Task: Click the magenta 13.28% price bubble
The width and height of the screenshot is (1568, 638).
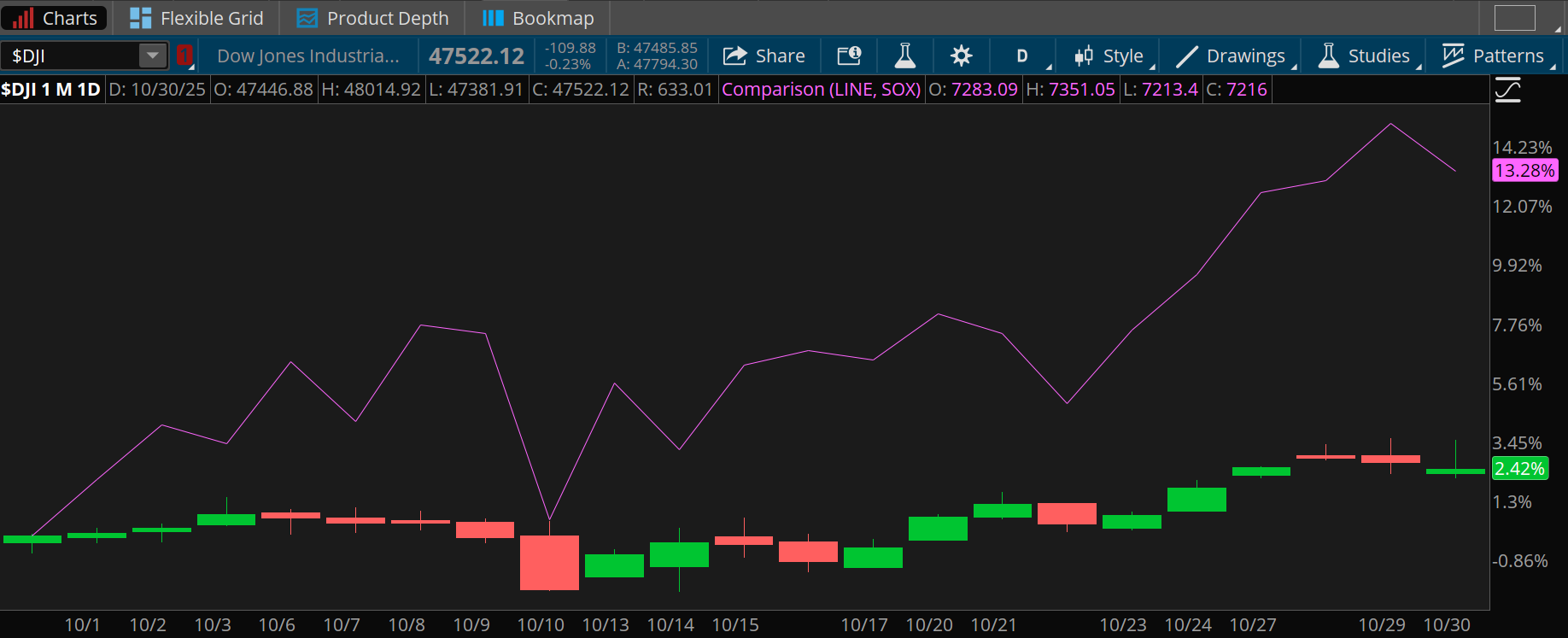Action: click(1525, 171)
